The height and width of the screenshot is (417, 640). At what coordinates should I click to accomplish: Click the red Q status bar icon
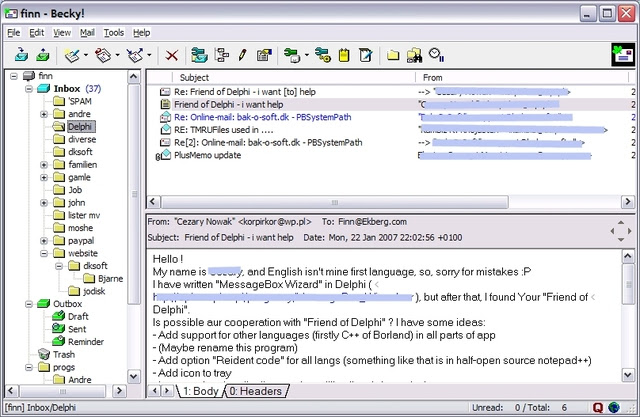click(598, 407)
